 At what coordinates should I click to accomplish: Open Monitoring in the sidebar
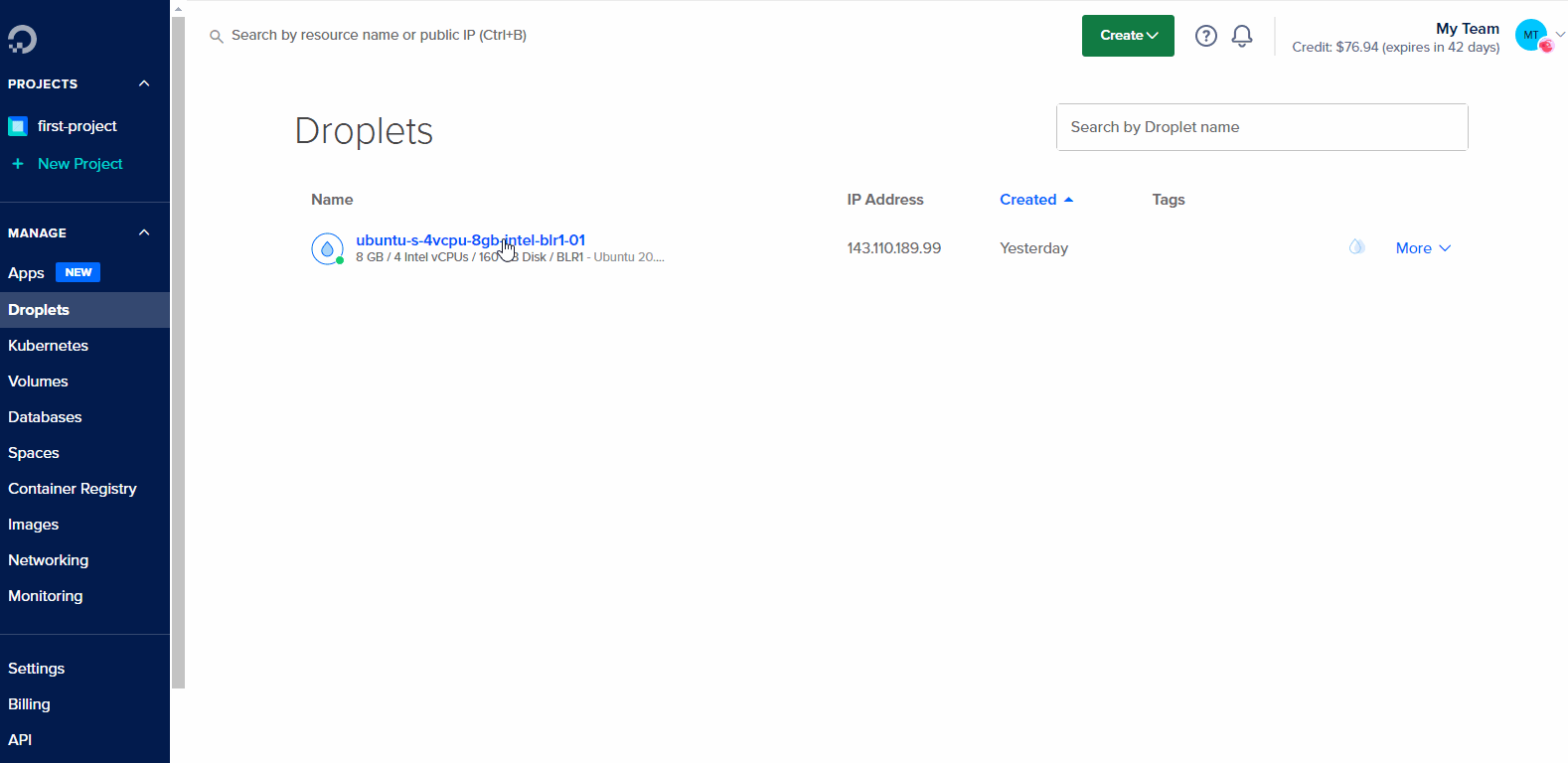coord(45,596)
